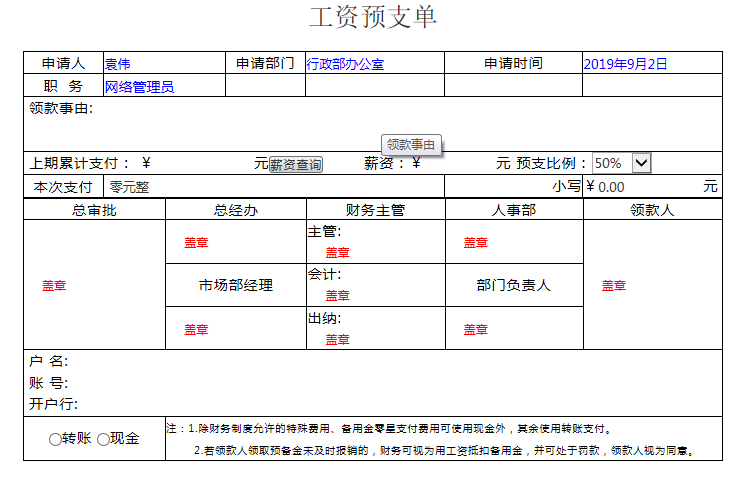Click the 薪资查询 button
The image size is (751, 491).
(295, 165)
